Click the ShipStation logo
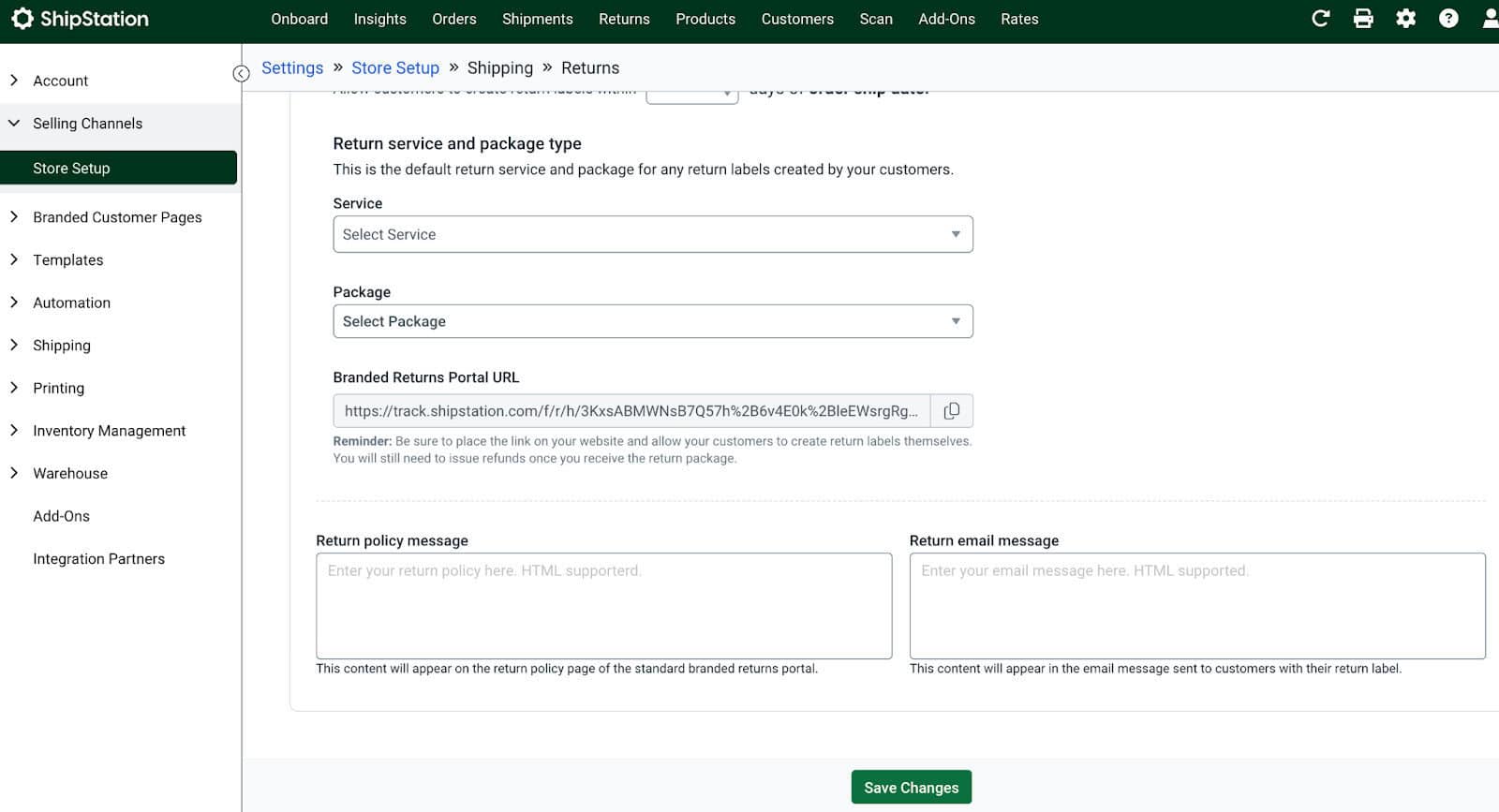The width and height of the screenshot is (1499, 812). click(80, 19)
